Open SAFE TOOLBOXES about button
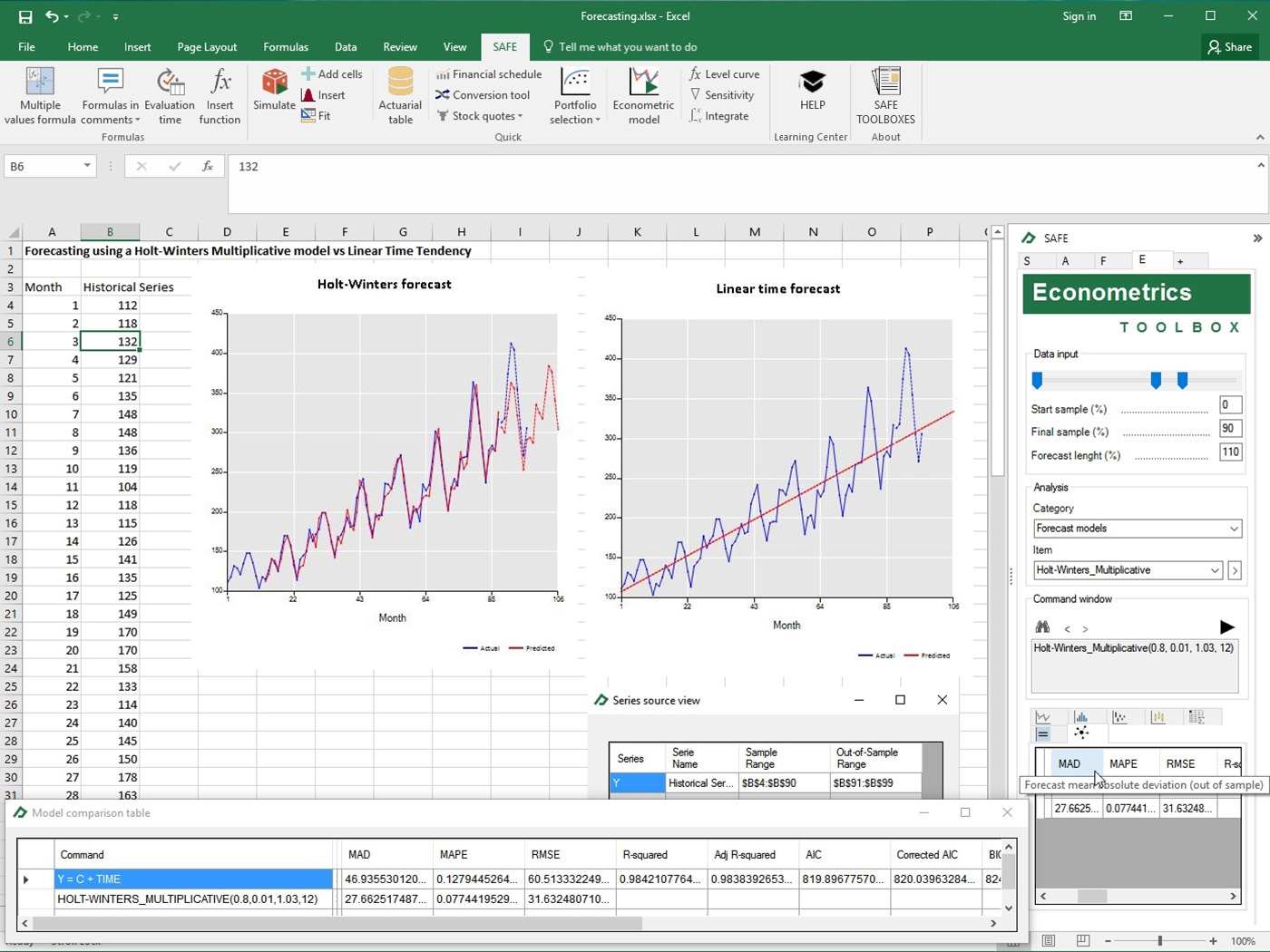The height and width of the screenshot is (952, 1270). 885,97
